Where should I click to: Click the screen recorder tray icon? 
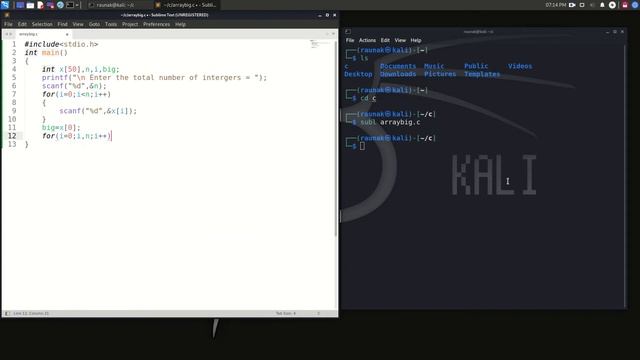(572, 5)
